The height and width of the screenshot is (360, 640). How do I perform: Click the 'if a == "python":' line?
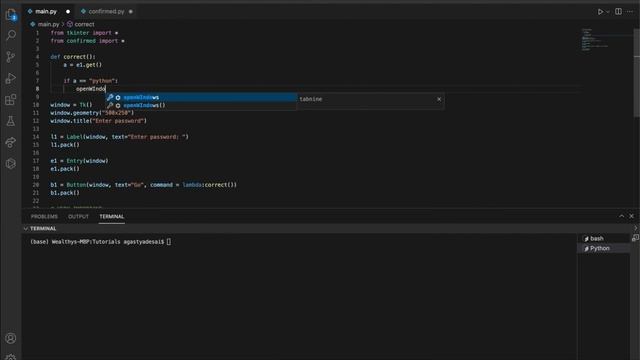91,81
